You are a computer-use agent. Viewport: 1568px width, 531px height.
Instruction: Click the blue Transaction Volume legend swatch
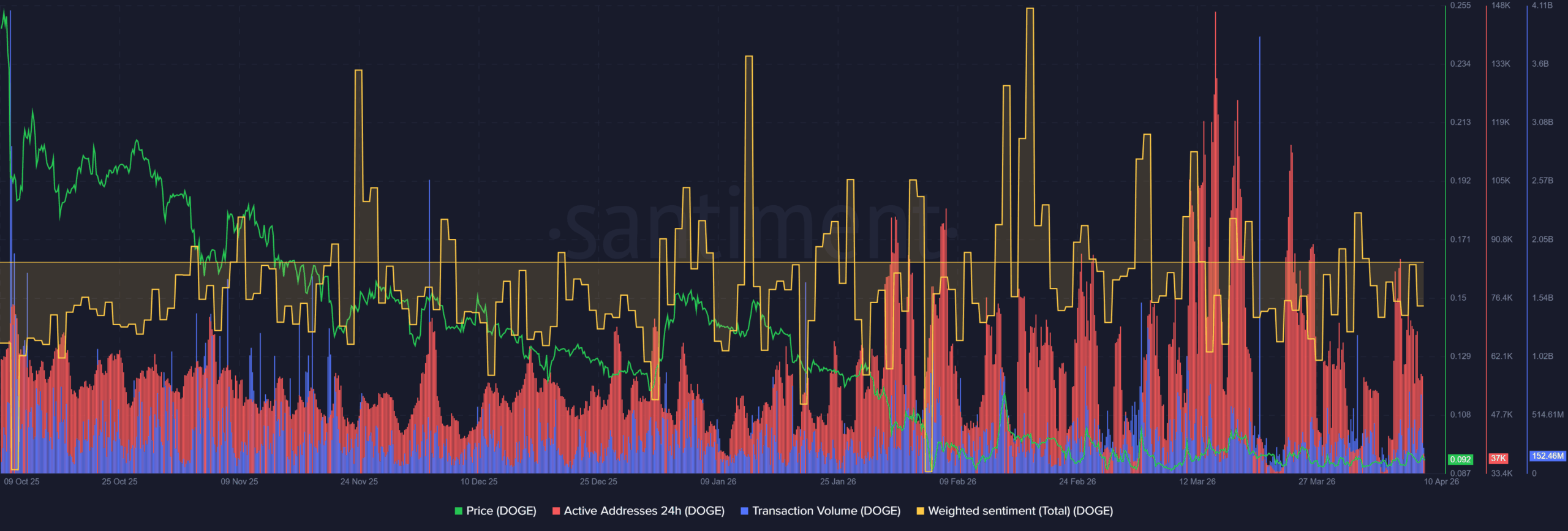pyautogui.click(x=744, y=511)
